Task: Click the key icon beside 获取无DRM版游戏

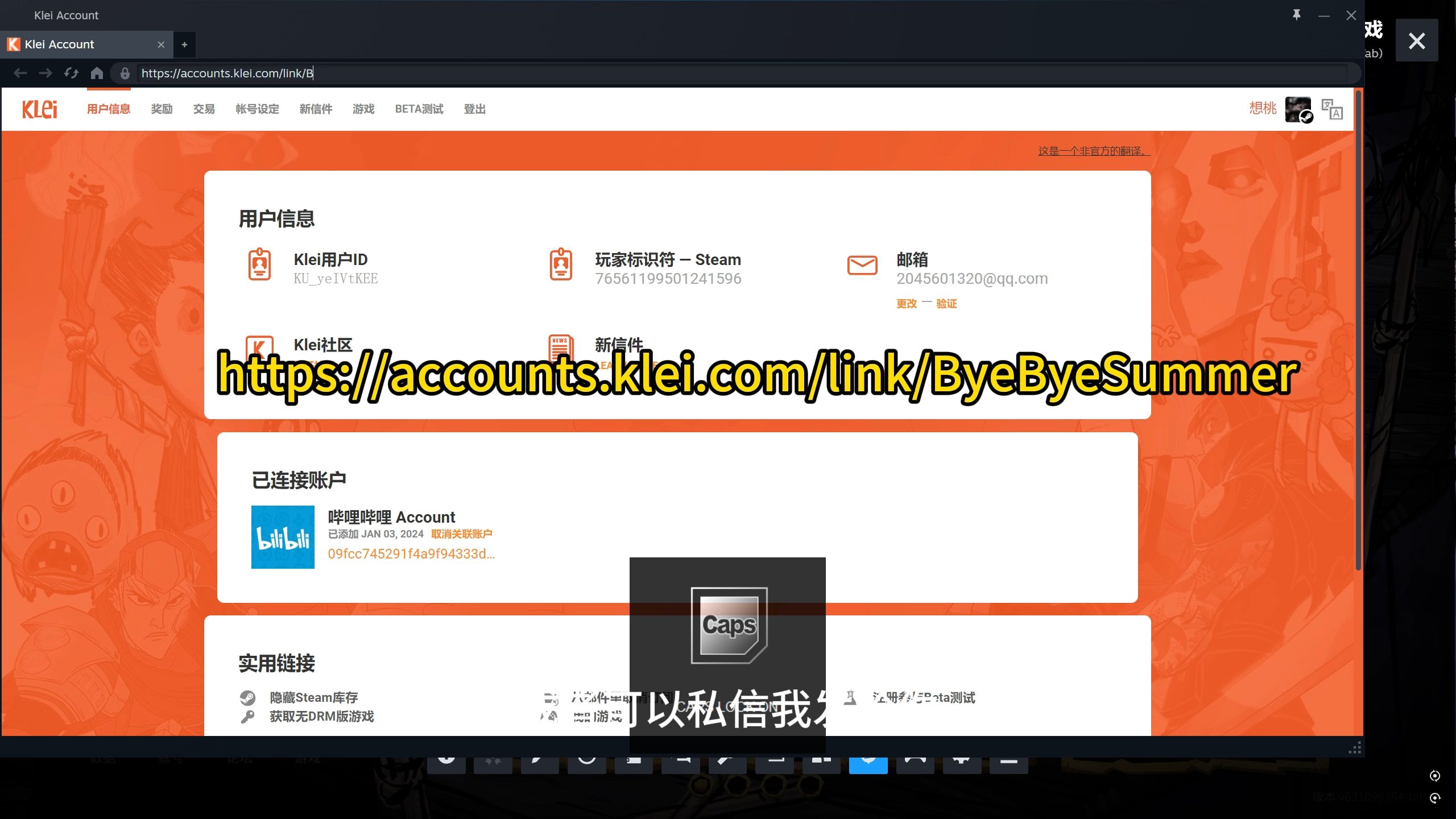Action: (247, 717)
